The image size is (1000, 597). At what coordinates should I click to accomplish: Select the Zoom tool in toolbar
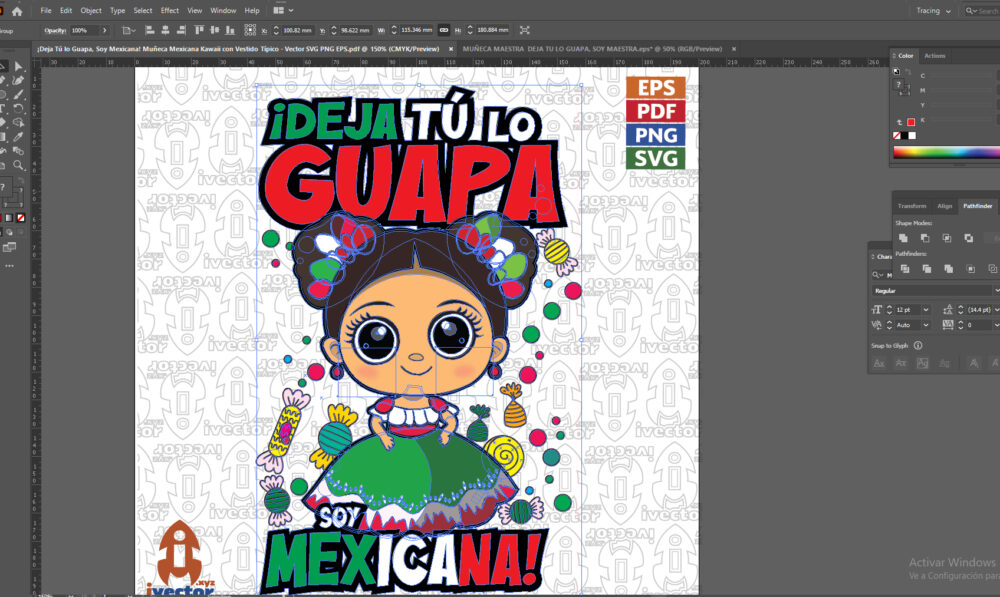coord(18,165)
